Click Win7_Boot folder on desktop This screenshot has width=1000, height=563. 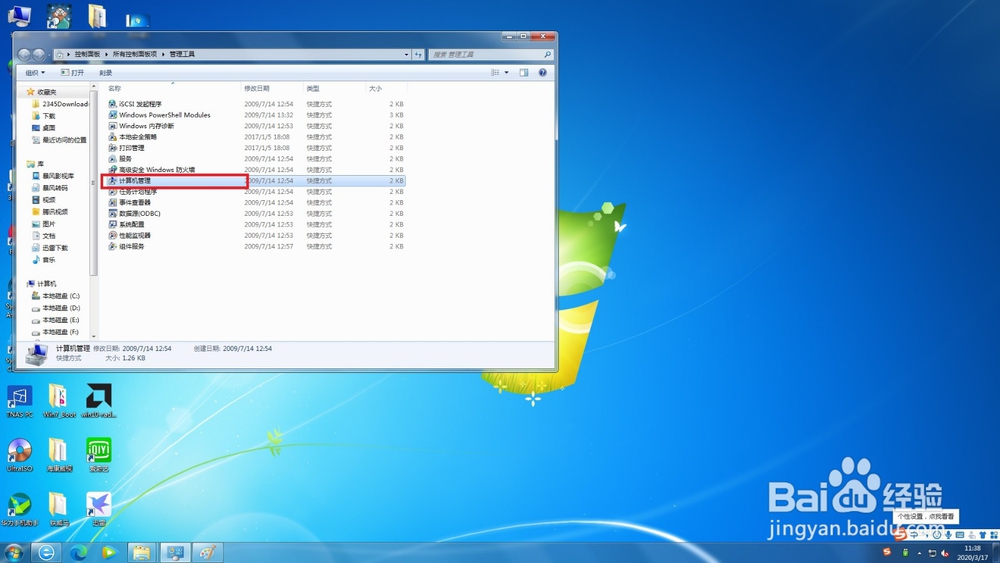tap(59, 402)
